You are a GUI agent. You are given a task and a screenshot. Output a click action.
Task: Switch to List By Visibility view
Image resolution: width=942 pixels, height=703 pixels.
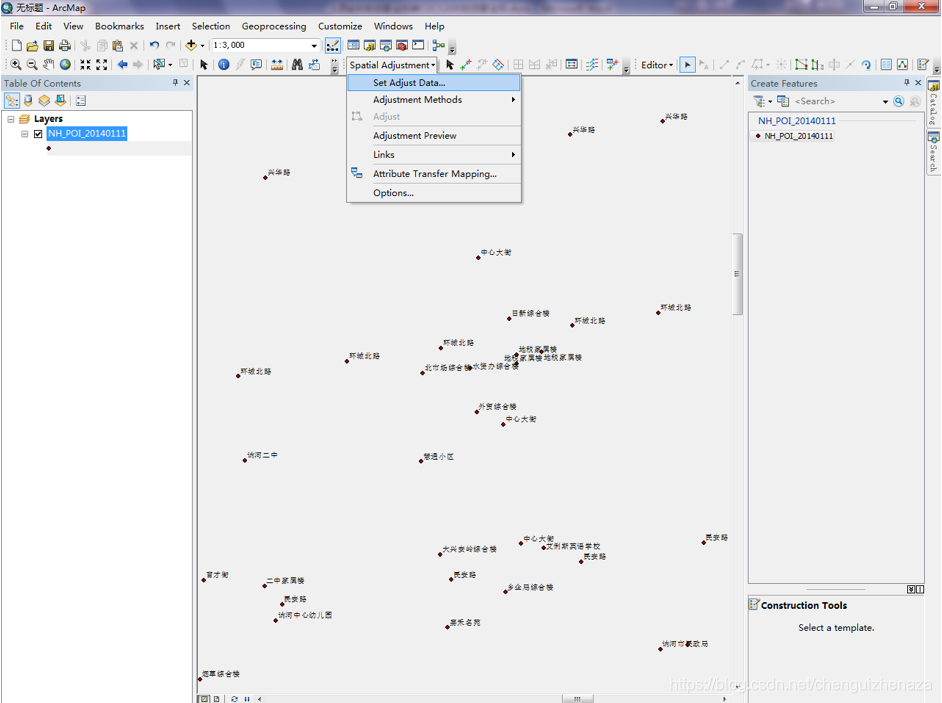[x=44, y=100]
